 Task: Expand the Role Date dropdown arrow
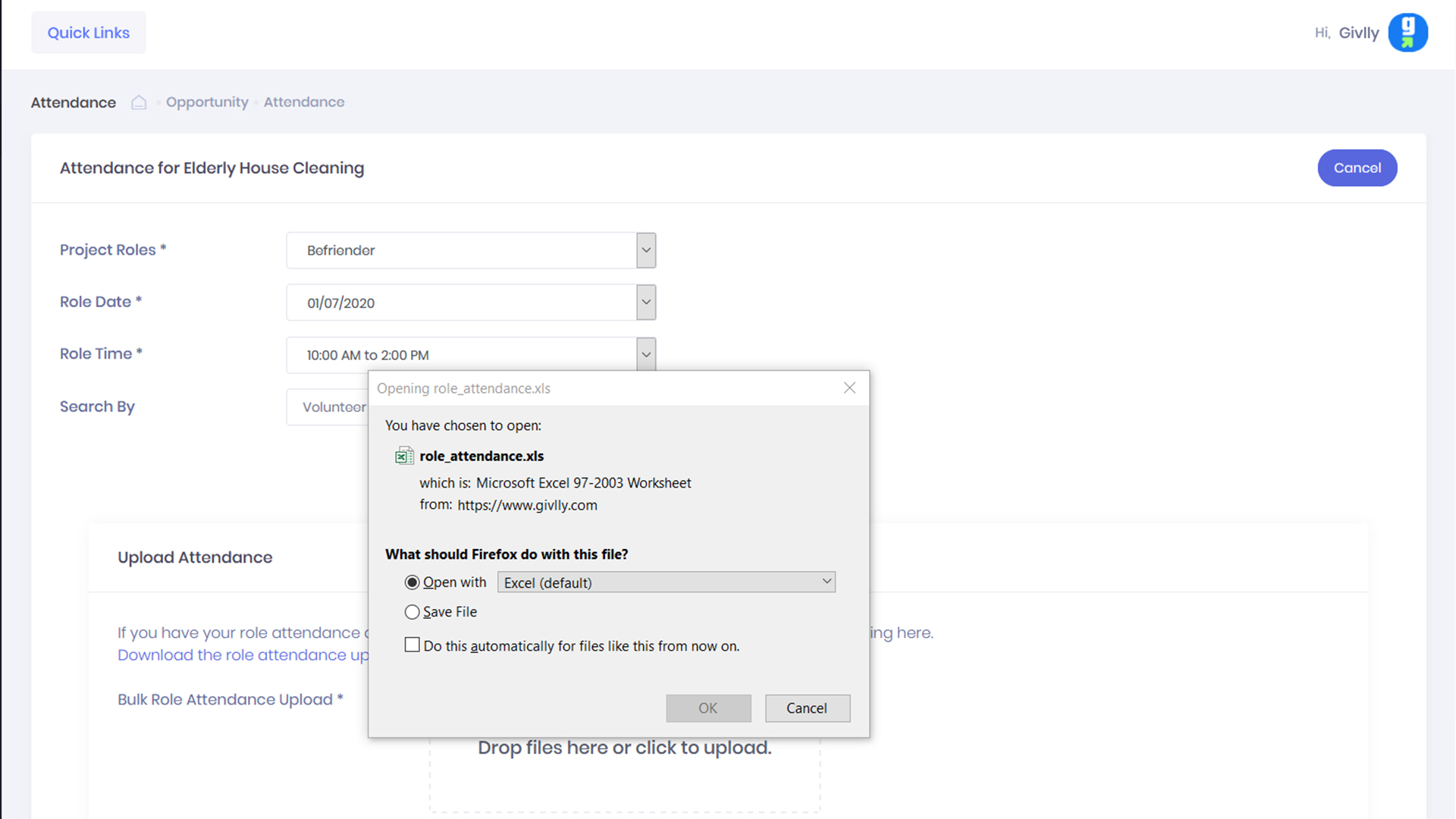[x=645, y=303]
